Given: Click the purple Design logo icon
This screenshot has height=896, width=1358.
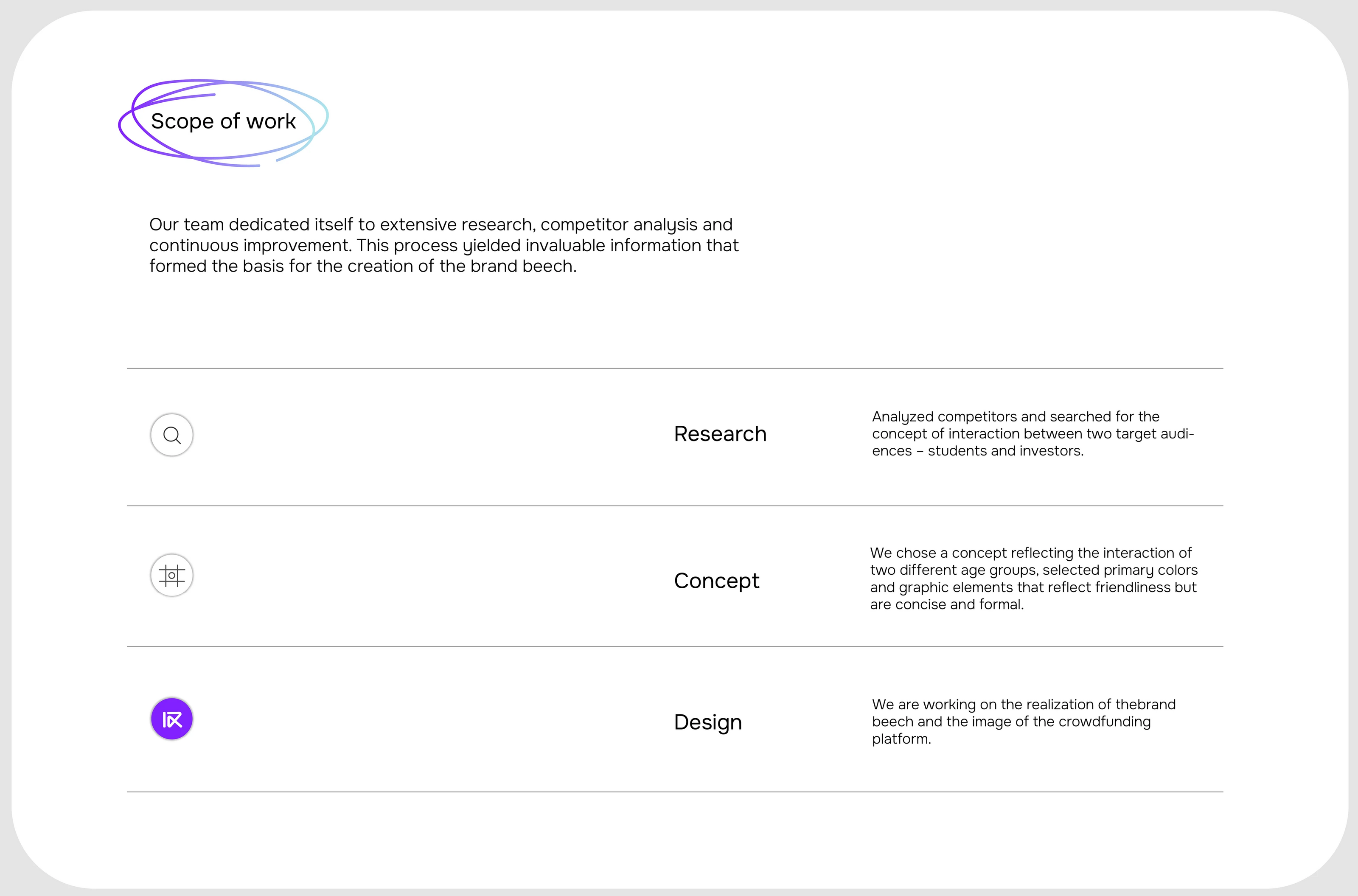Looking at the screenshot, I should tap(171, 719).
